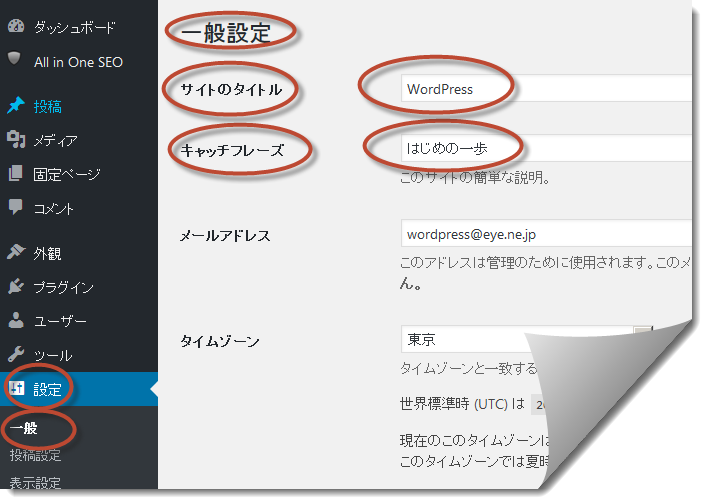The width and height of the screenshot is (707, 504).
Task: Click the pushpin icon beside 投稿
Action: point(16,105)
